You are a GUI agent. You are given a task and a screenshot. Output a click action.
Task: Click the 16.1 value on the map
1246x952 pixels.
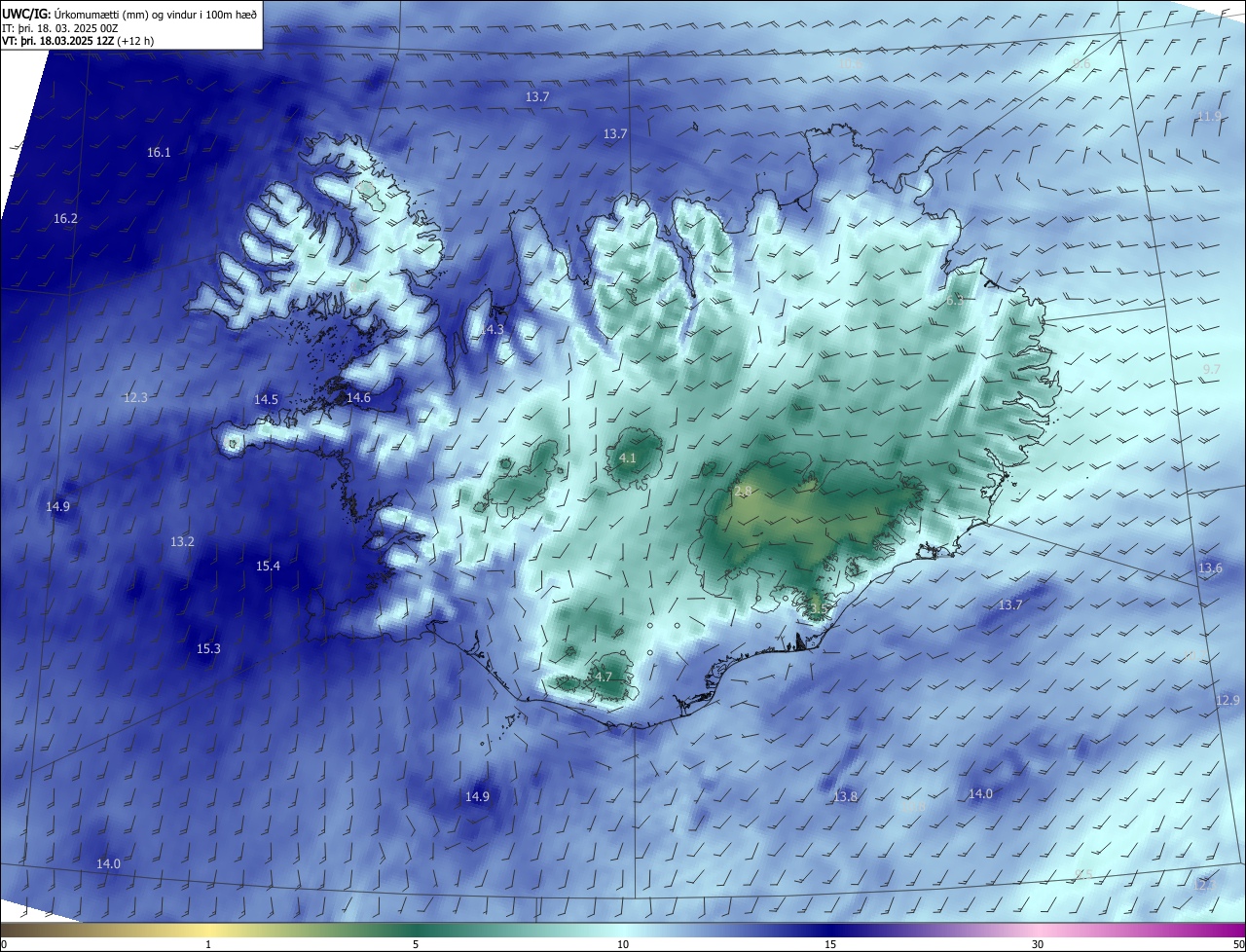coord(159,153)
